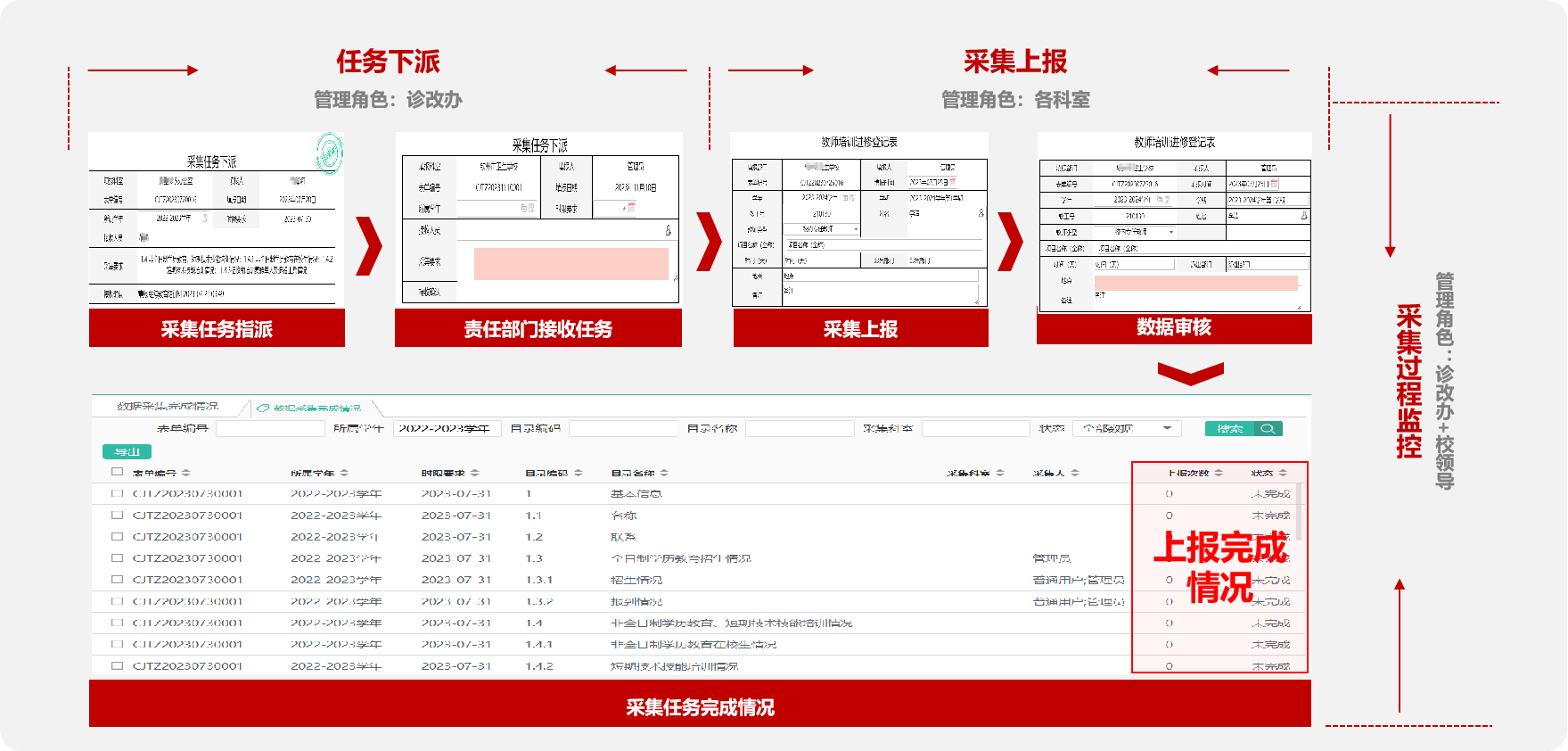Open 教师类型 dropdown in 数据审核 form
Image resolution: width=1568 pixels, height=751 pixels.
pos(1136,232)
